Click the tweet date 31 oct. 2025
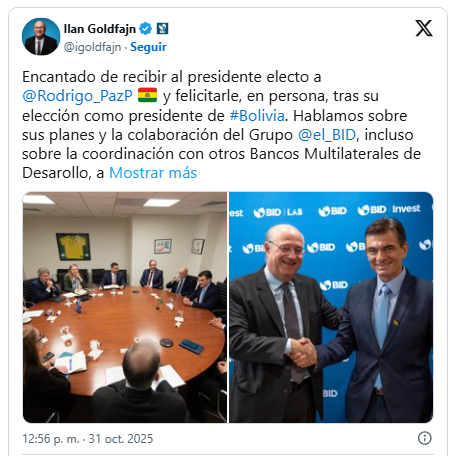Viewport: 456px width, 456px height. 121,439
